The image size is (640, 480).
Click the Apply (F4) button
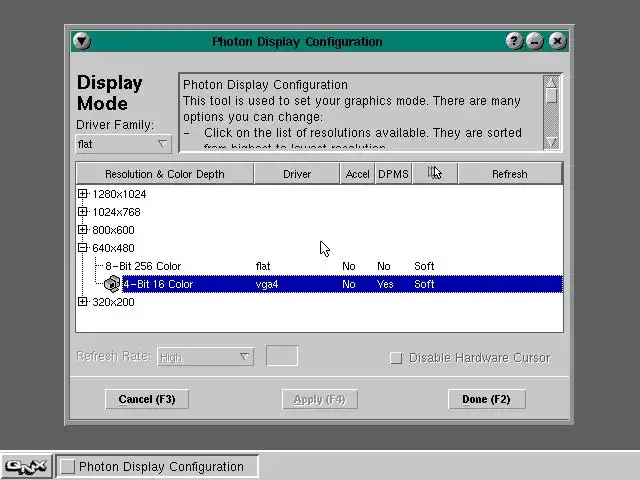pos(320,399)
